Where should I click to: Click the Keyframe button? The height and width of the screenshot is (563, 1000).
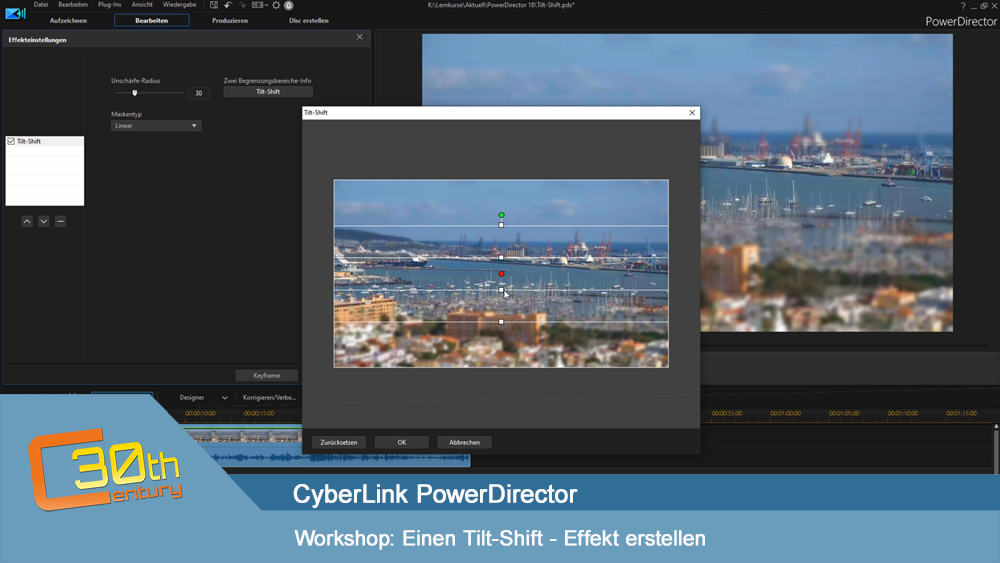click(x=267, y=376)
